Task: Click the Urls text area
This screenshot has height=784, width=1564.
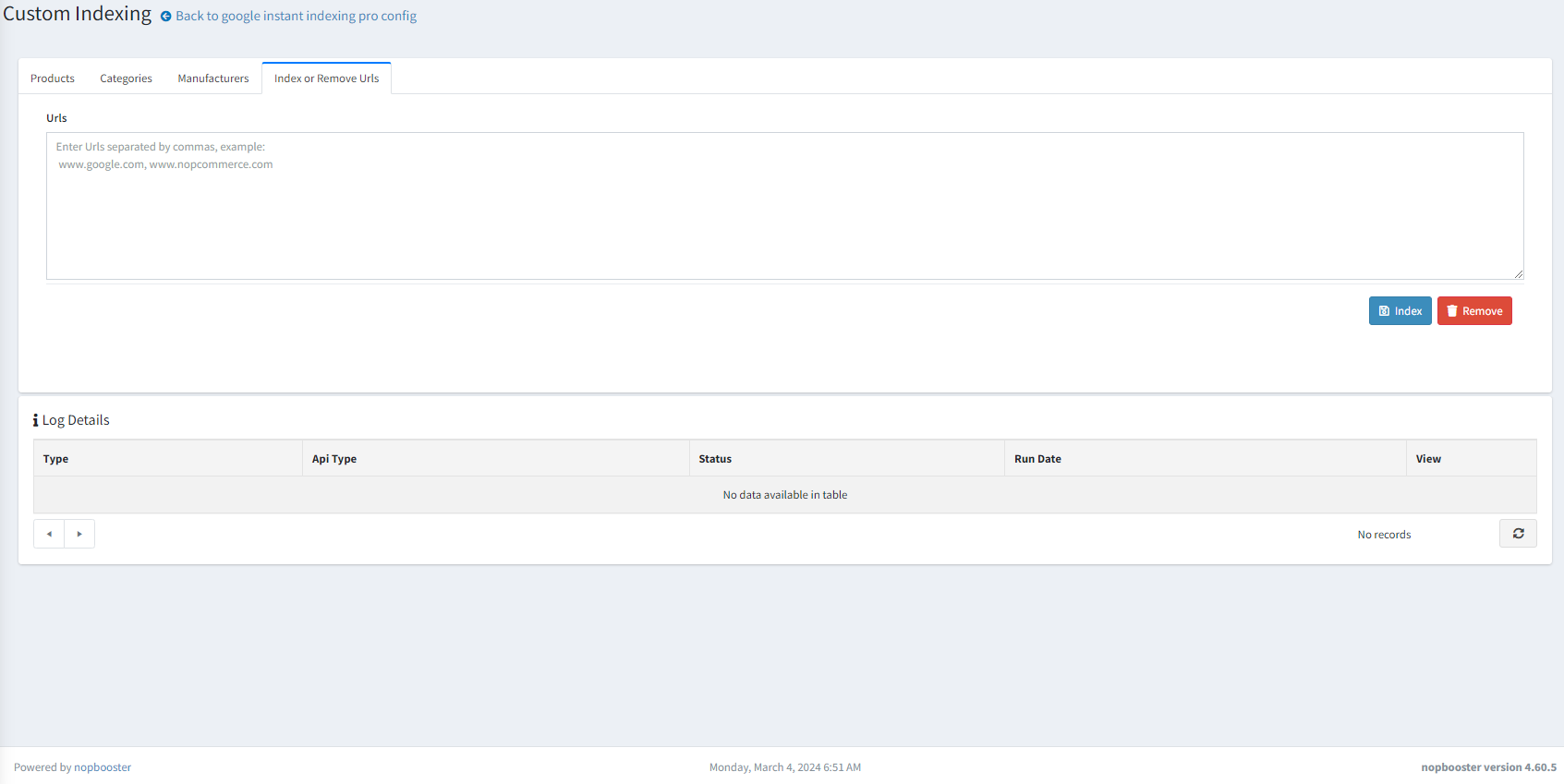Action: click(x=785, y=206)
